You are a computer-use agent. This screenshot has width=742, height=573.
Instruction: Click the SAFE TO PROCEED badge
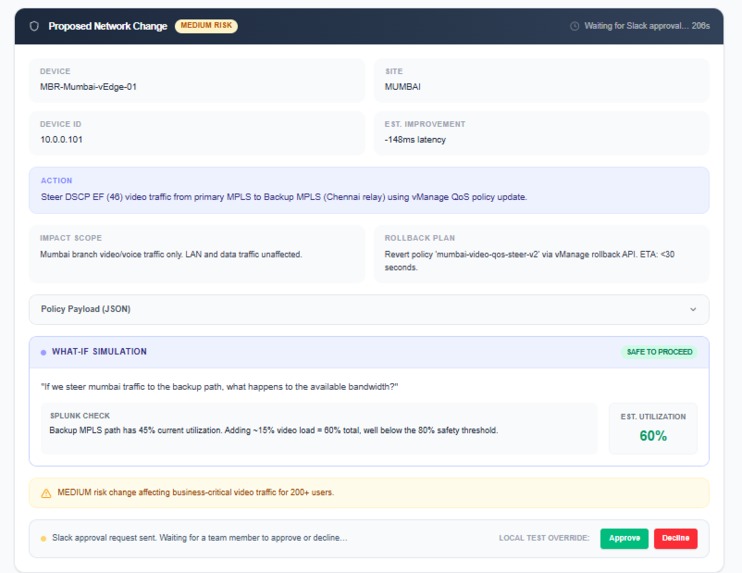point(659,352)
